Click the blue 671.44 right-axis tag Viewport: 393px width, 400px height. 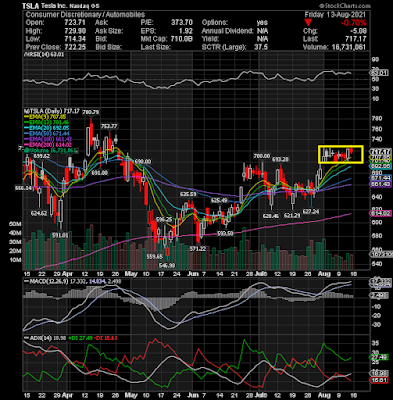click(x=381, y=178)
